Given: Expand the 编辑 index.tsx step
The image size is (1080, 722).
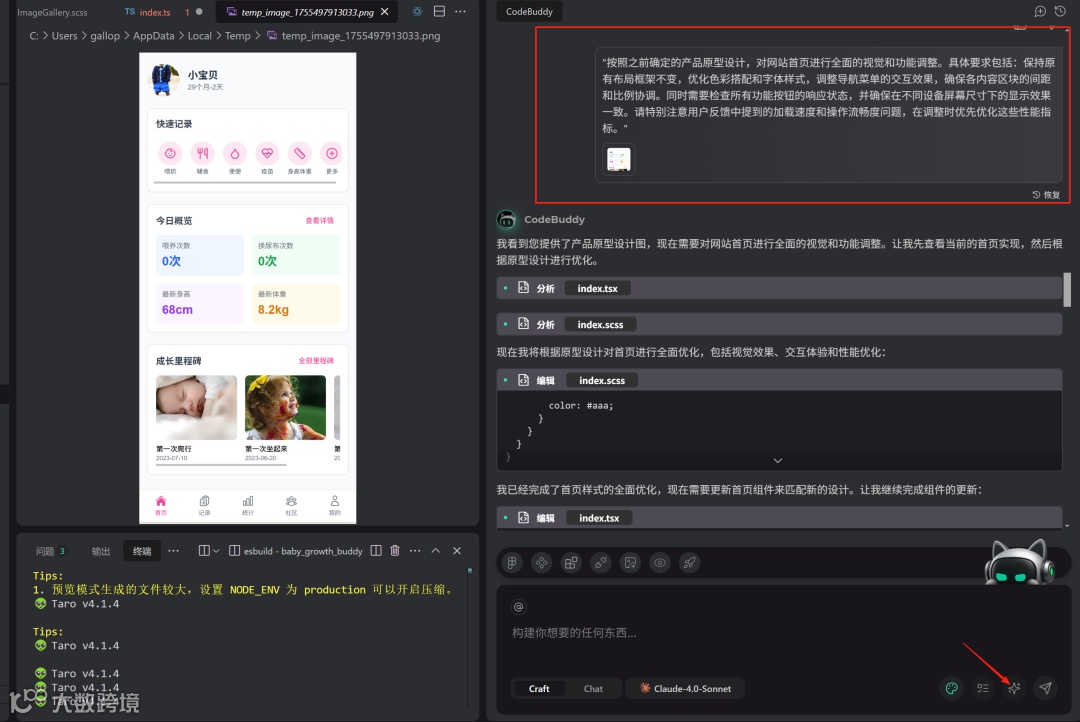Looking at the screenshot, I should tap(779, 518).
